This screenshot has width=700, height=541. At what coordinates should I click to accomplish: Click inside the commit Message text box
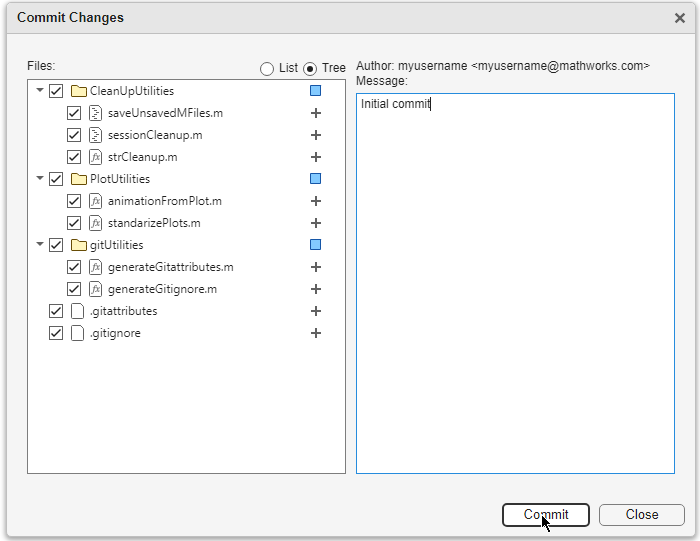click(515, 290)
